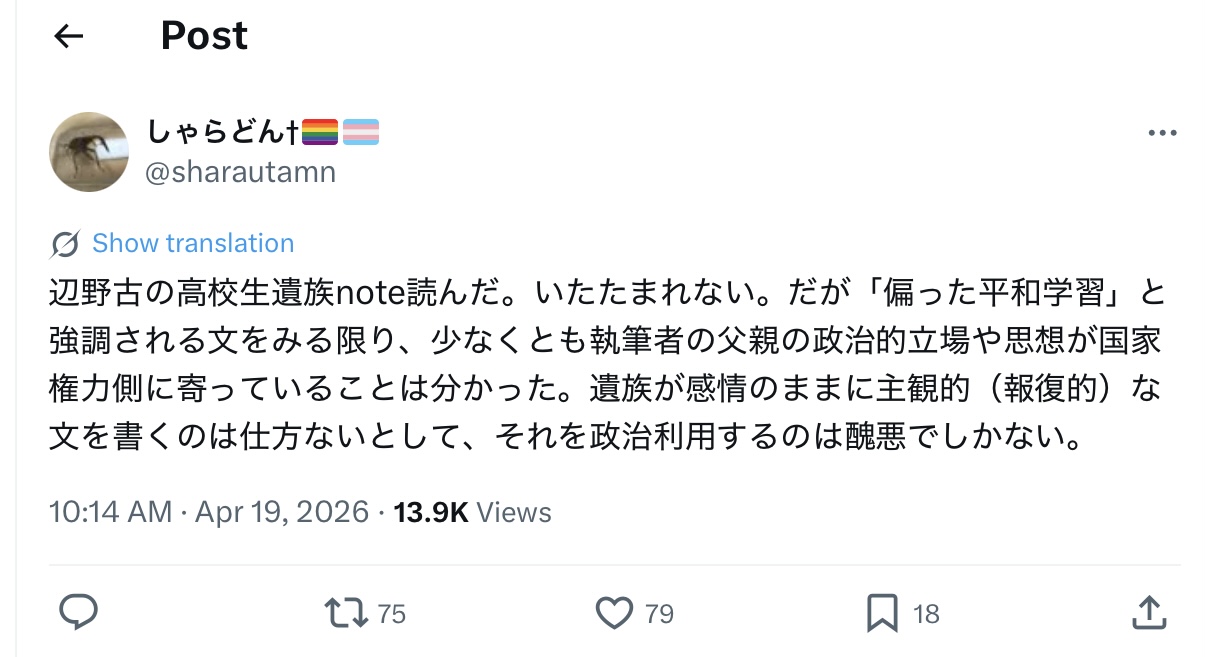Viewport: 1207px width, 657px height.
Task: Click the like count 79
Action: tap(659, 613)
